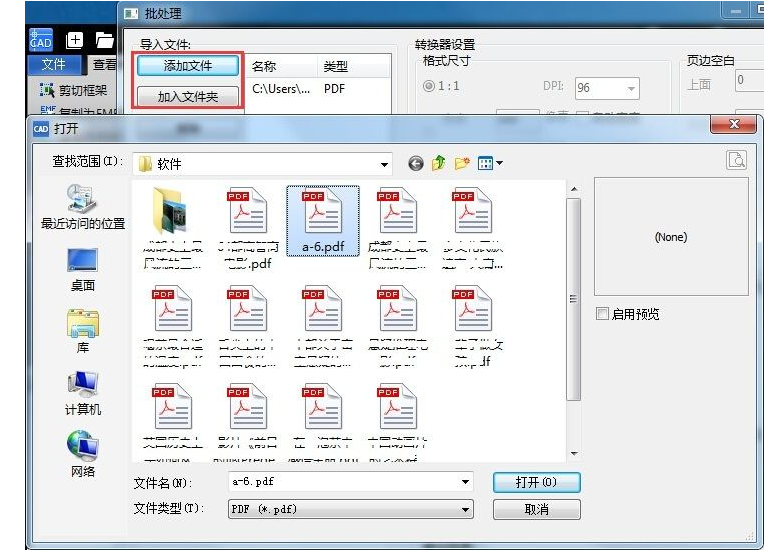Viewport: 774px width, 550px height.
Task: Open Network (网络) in sidebar
Action: (82, 455)
